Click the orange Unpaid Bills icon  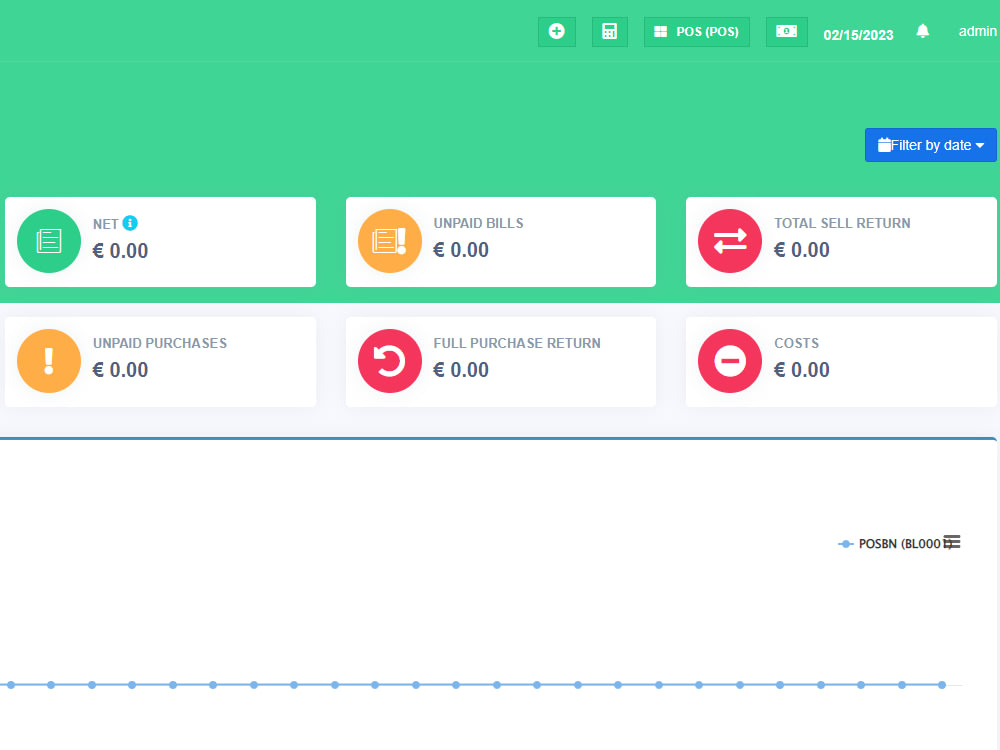point(390,241)
